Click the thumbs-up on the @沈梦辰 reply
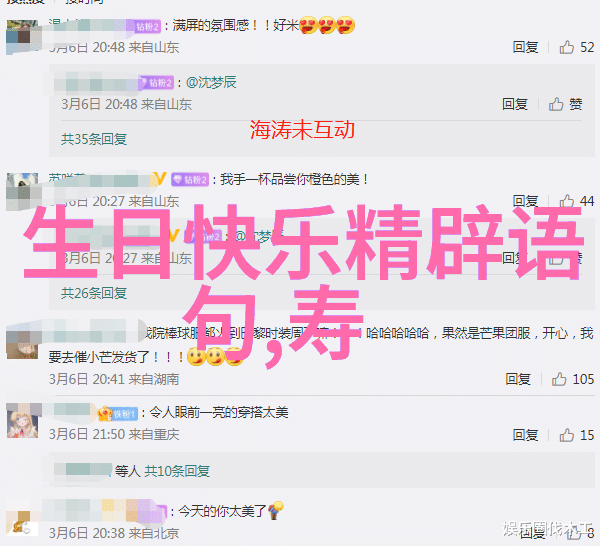This screenshot has height=546, width=600. [556, 104]
